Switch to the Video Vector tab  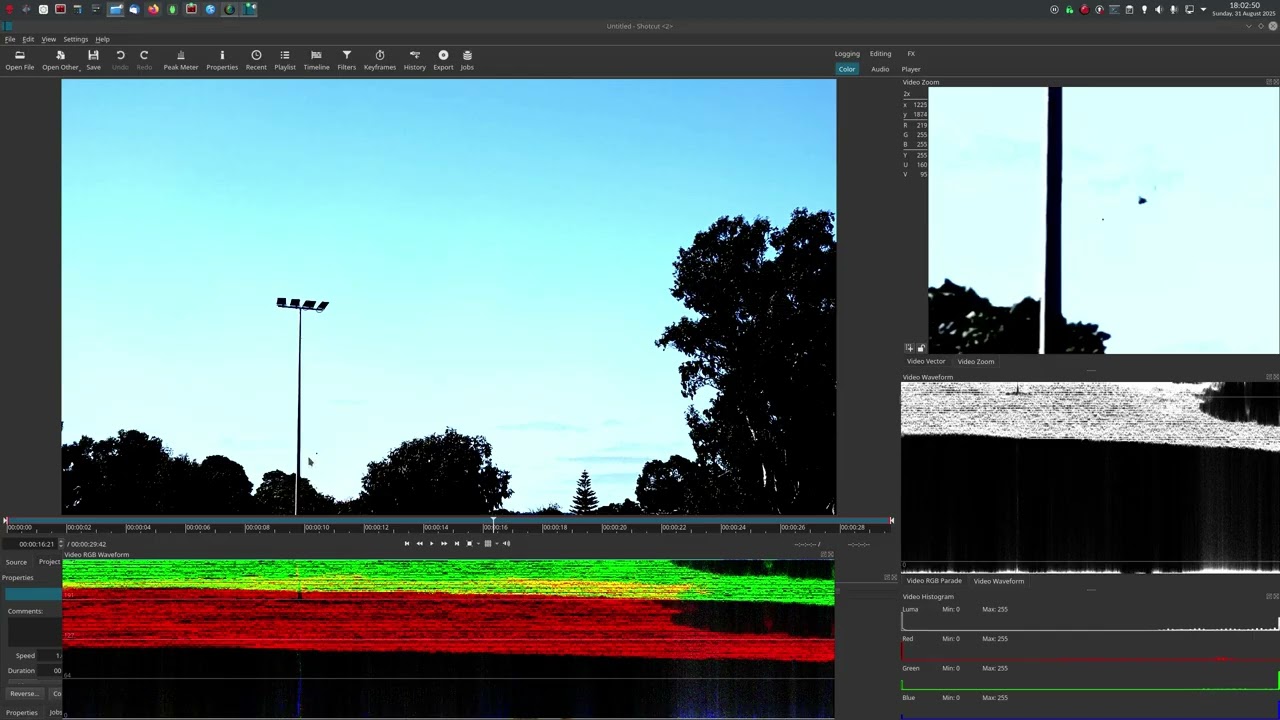[925, 361]
